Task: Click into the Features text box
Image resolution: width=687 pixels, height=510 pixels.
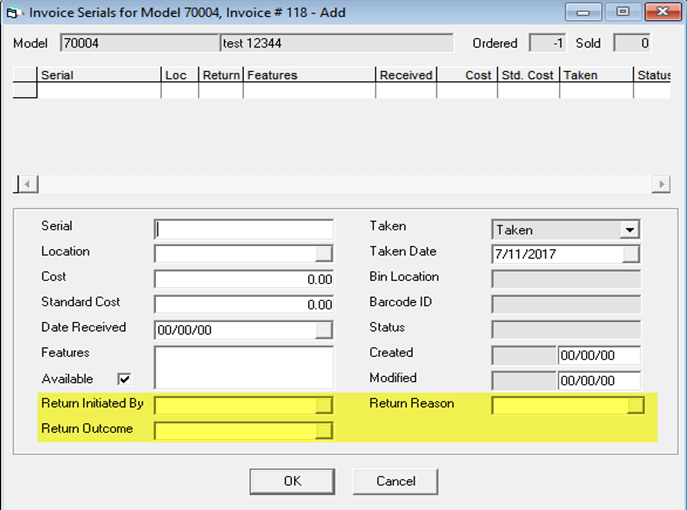Action: pos(244,368)
